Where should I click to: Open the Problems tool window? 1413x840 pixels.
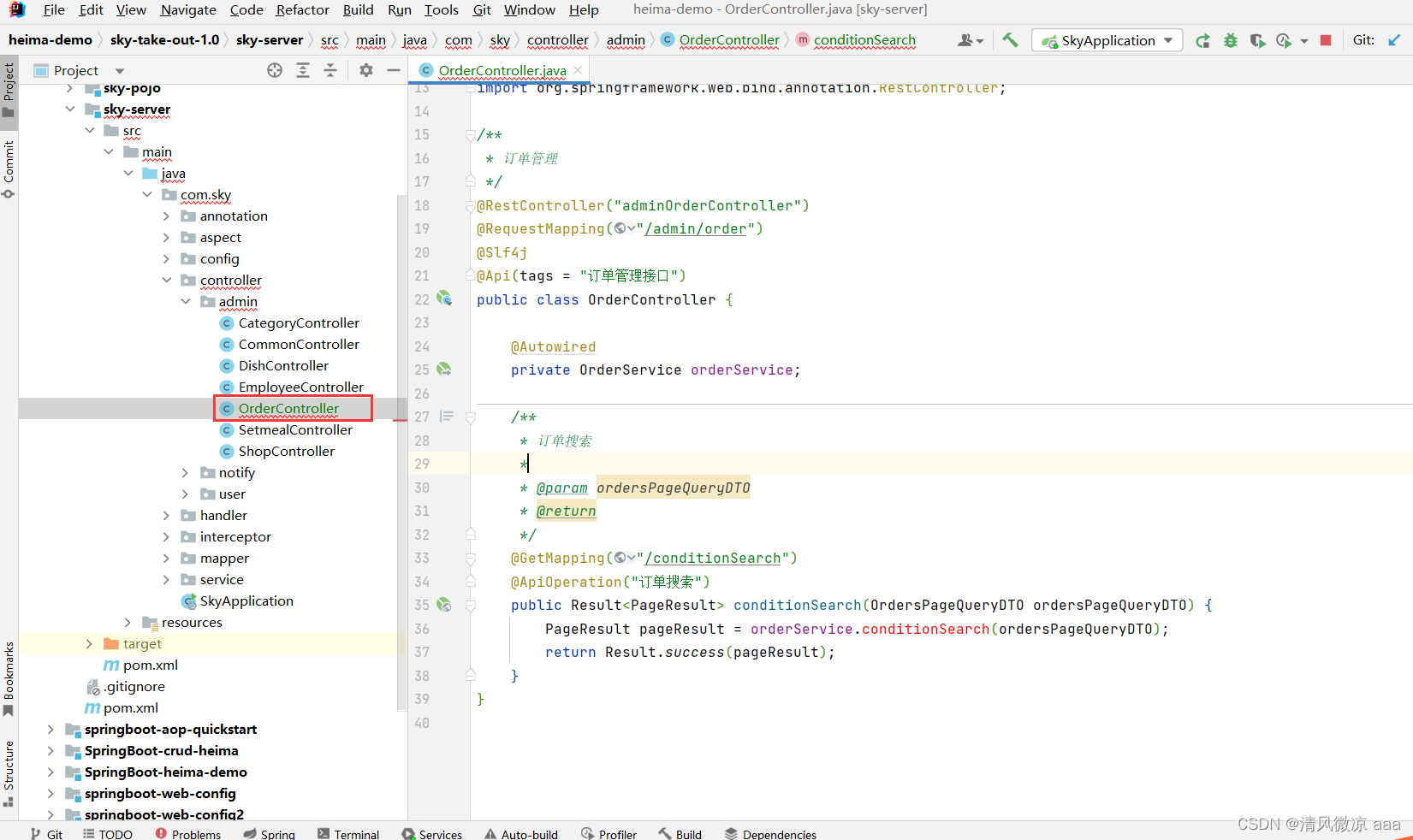188,833
